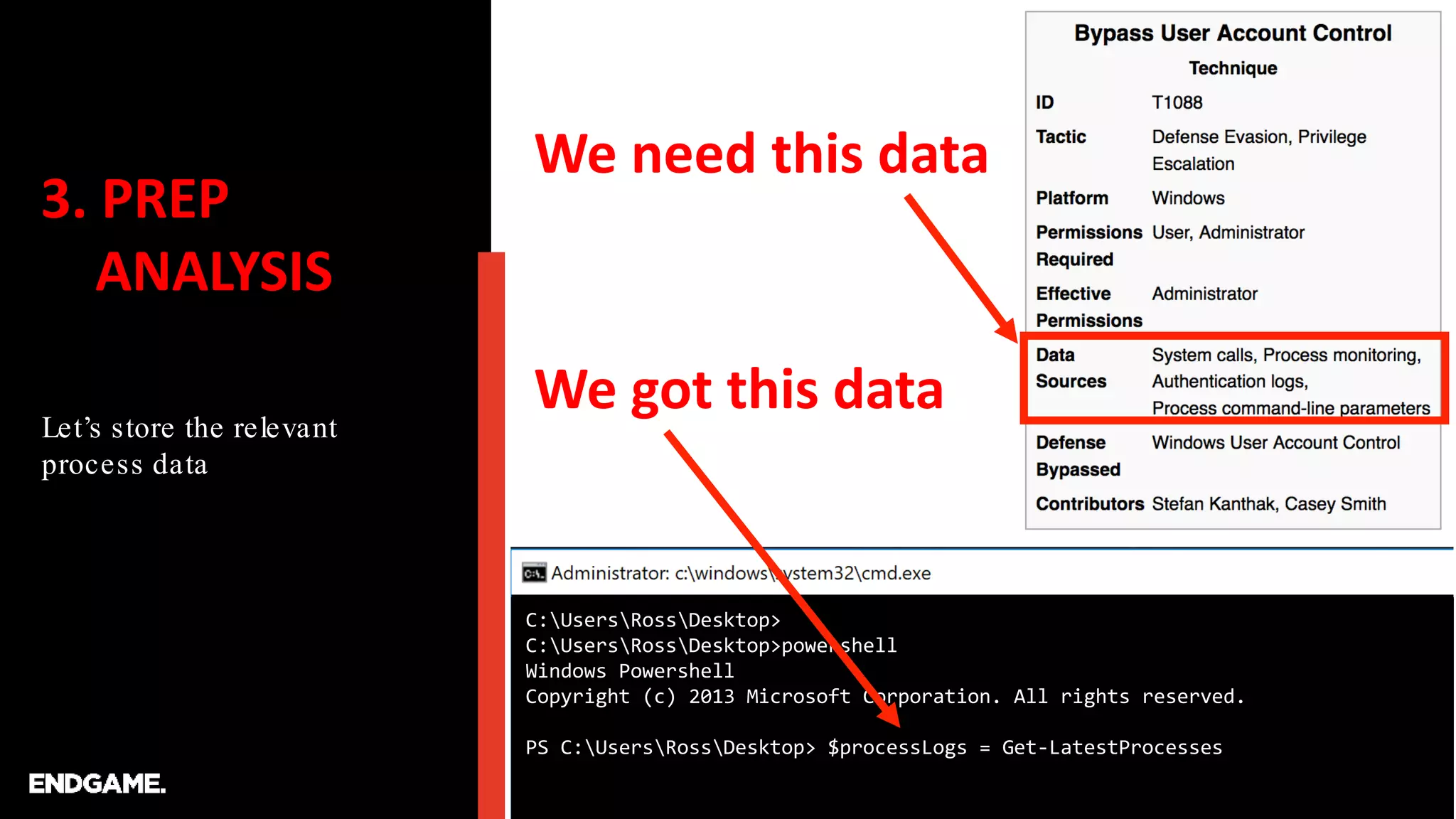Click the 'ID' row label
The width and height of the screenshot is (1456, 819).
1044,102
